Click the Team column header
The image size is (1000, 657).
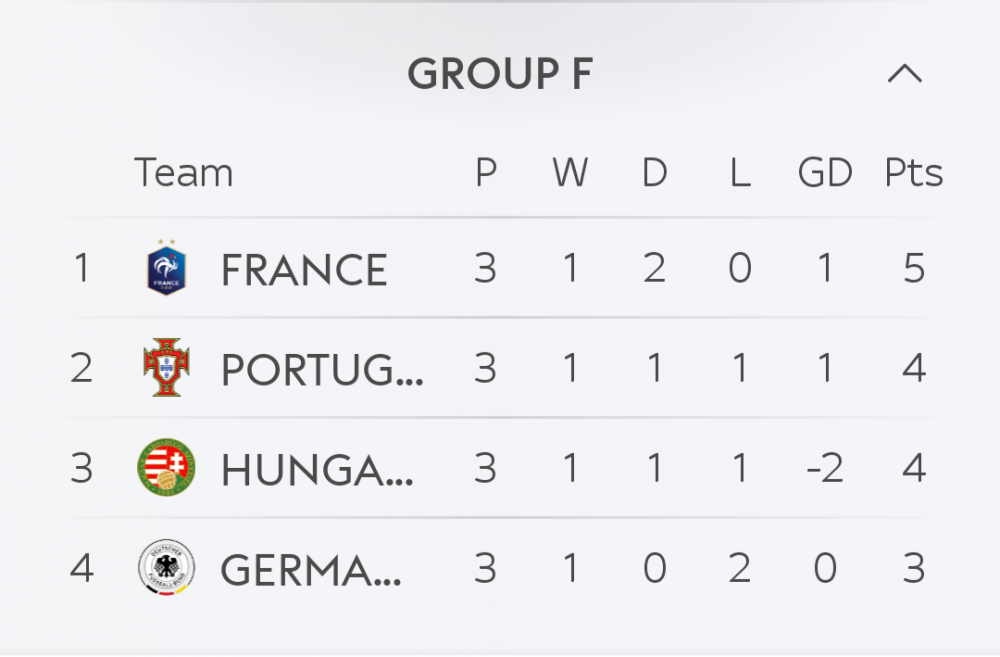[x=183, y=173]
